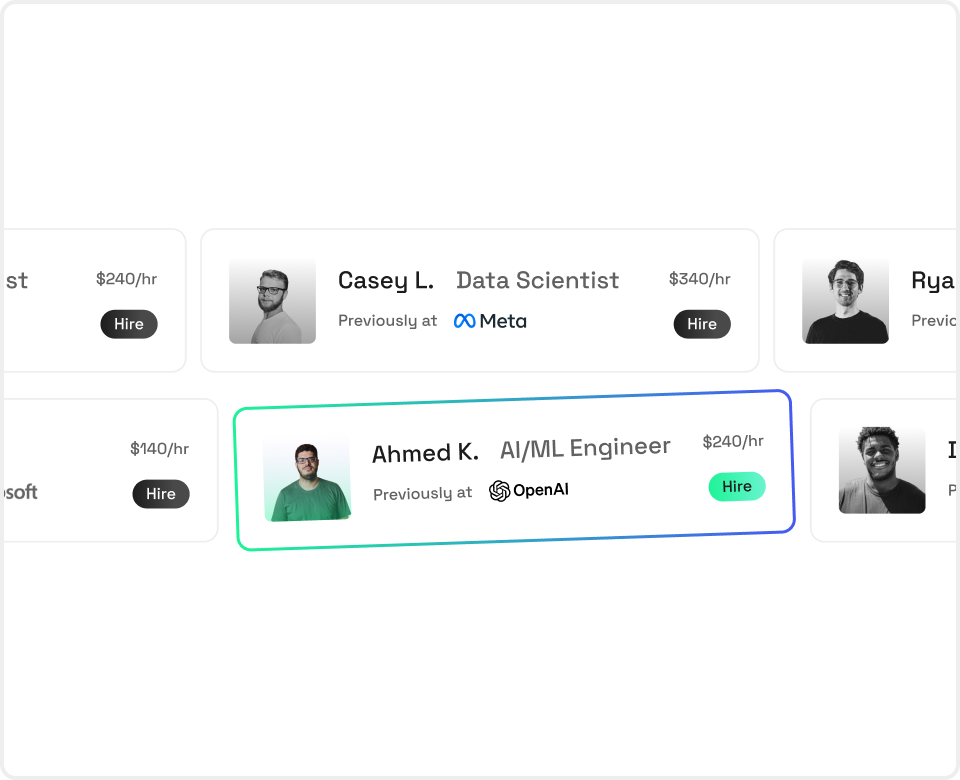The width and height of the screenshot is (960, 780).
Task: Click the name Ahmed K.
Action: pos(425,453)
